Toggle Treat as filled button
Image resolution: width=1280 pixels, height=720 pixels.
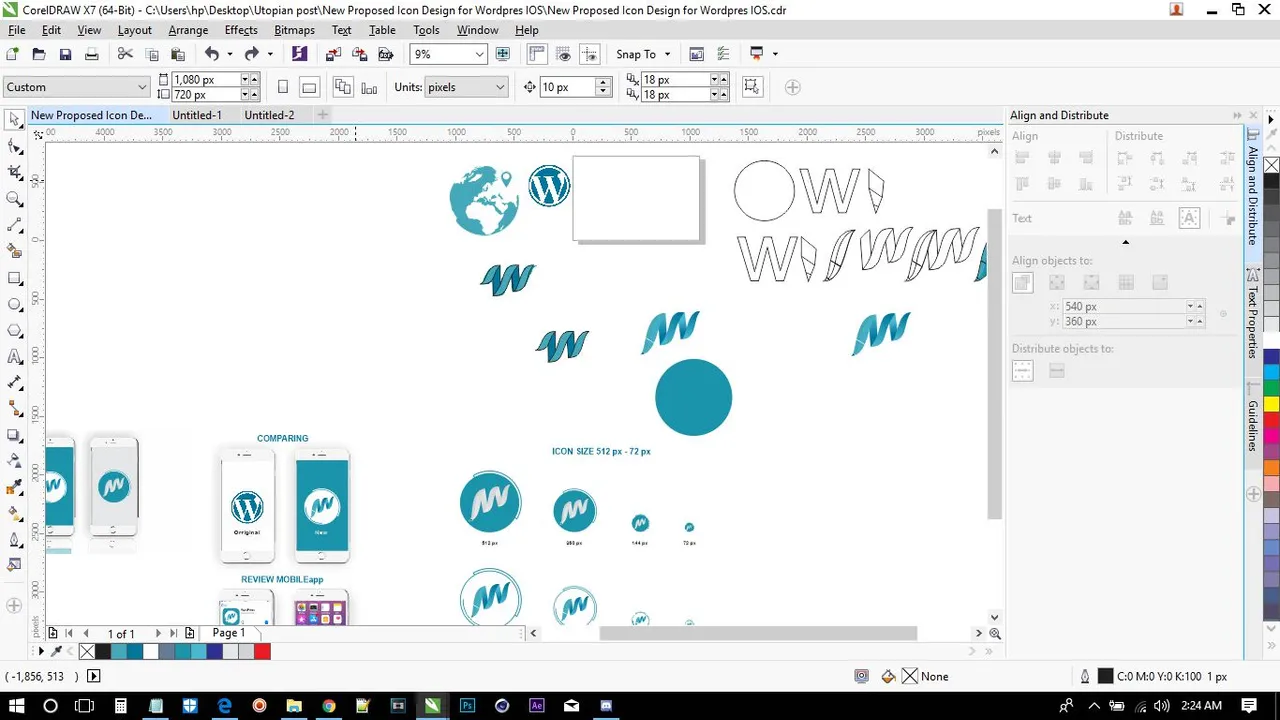pos(752,87)
